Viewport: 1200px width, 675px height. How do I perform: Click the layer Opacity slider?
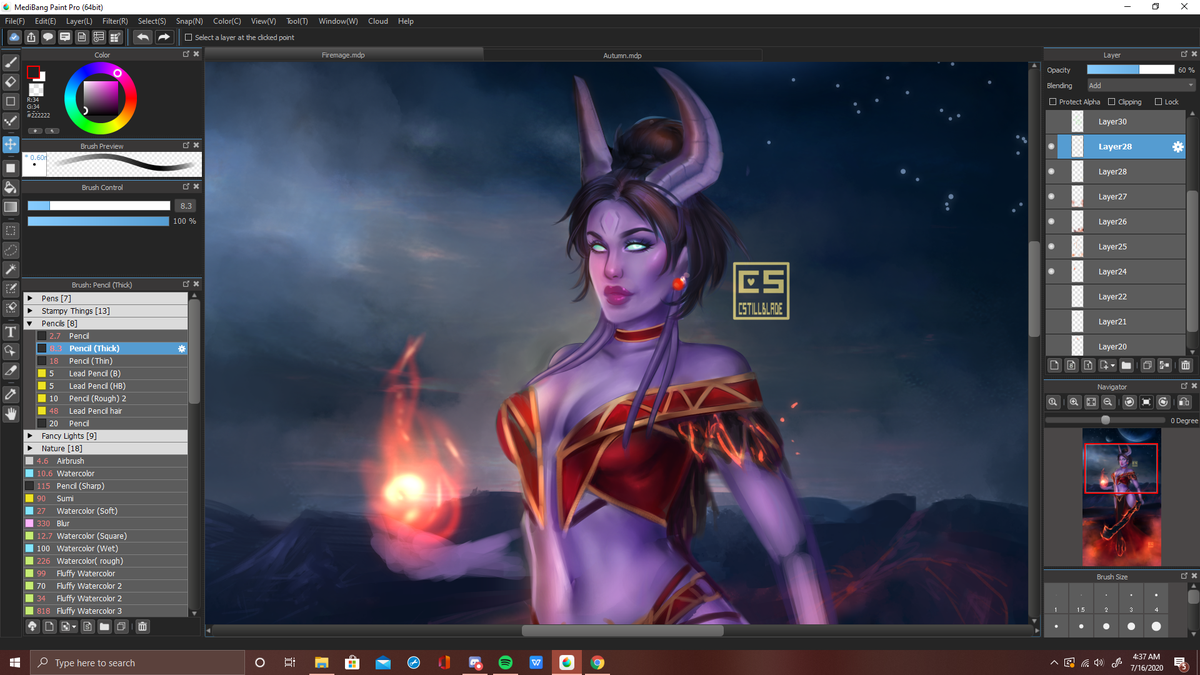[1130, 70]
